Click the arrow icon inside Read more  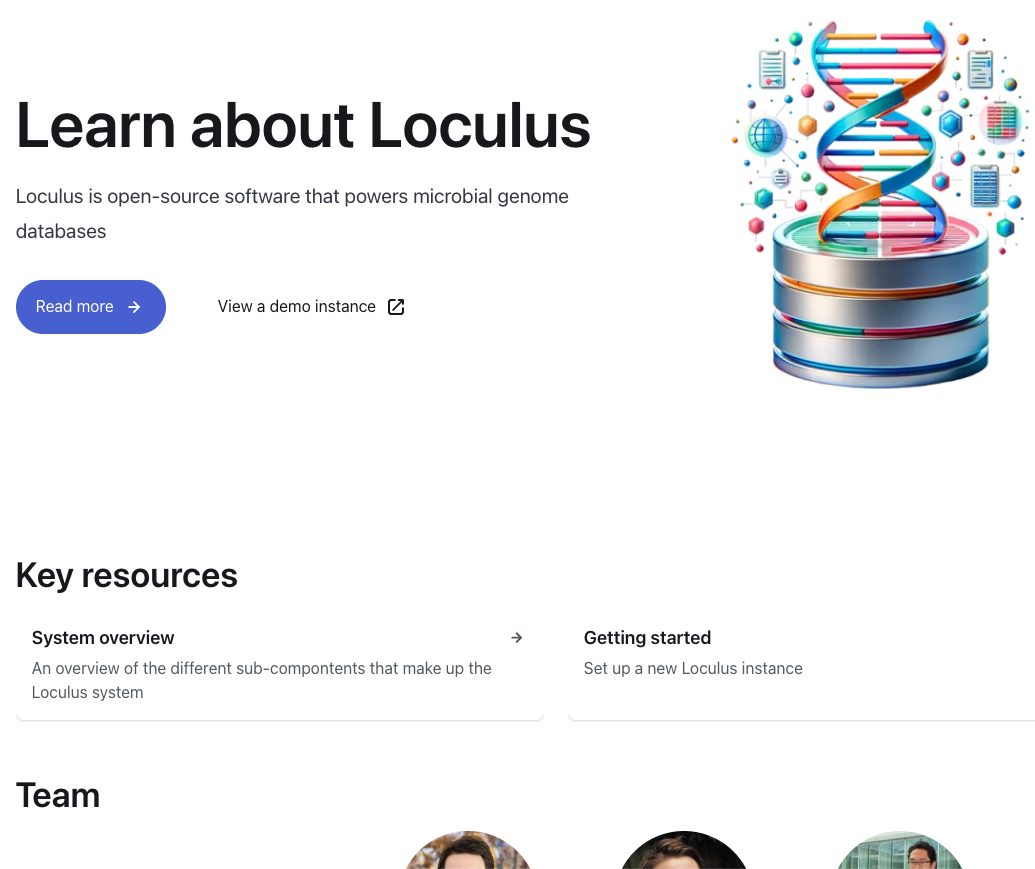click(134, 307)
